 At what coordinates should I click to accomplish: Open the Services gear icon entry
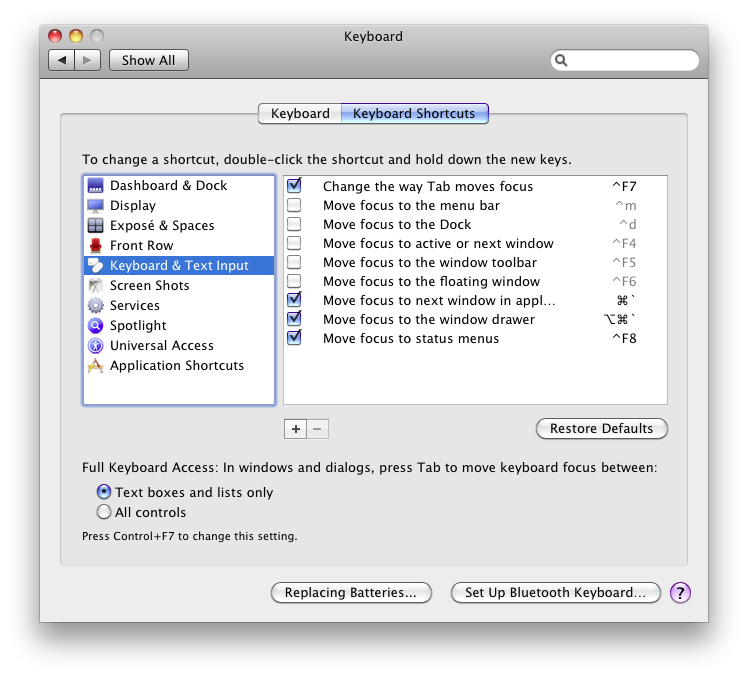(96, 306)
